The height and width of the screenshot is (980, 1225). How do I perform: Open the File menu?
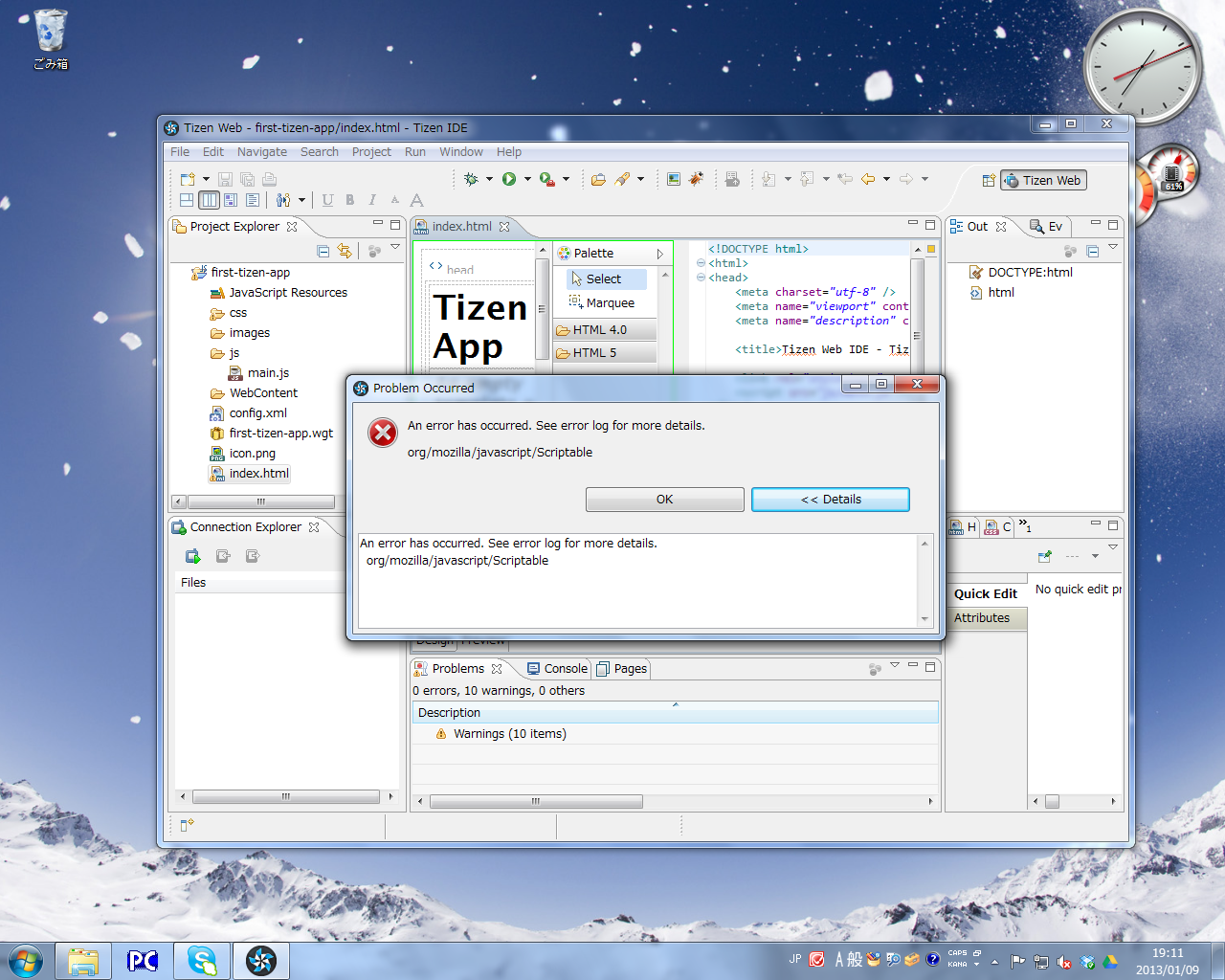180,152
